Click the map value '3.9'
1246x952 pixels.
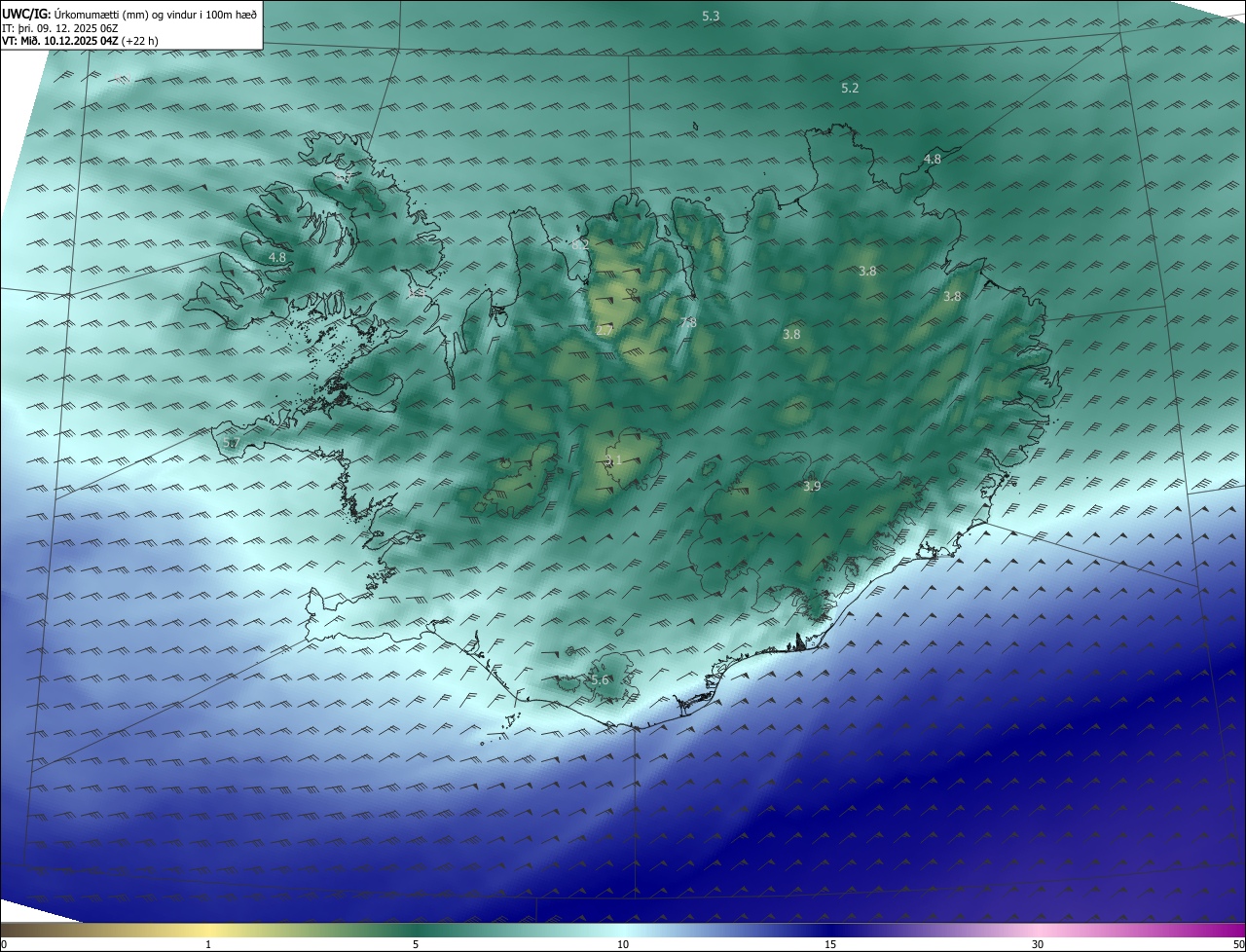click(812, 486)
